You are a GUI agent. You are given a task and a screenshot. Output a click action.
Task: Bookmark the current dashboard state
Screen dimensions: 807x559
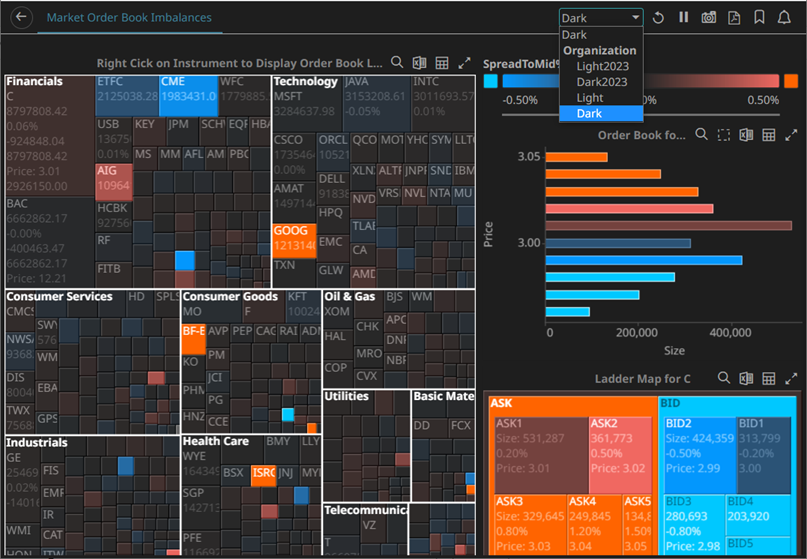click(759, 18)
